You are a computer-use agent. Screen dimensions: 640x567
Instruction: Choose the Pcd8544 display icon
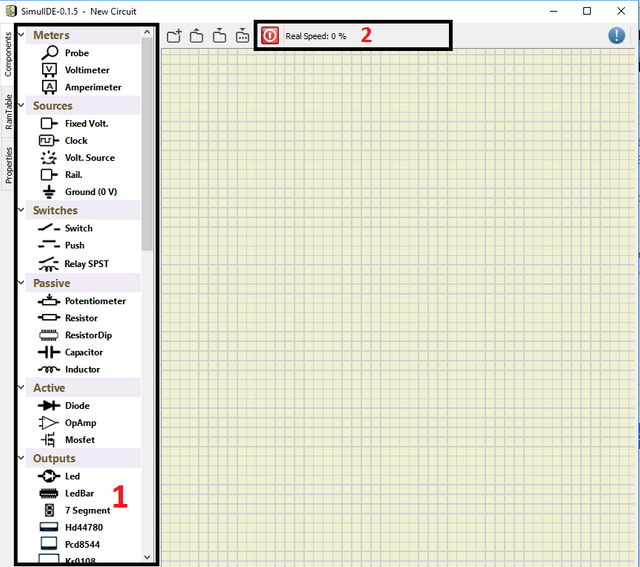[49, 544]
